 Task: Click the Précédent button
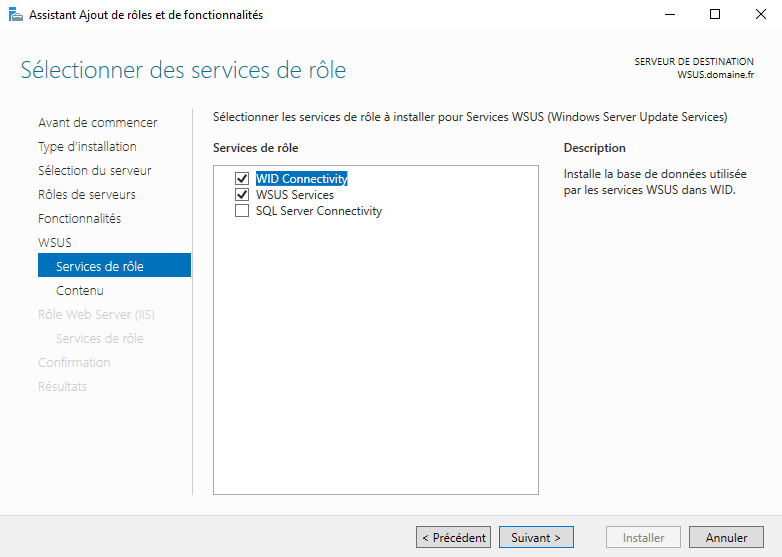pyautogui.click(x=453, y=537)
